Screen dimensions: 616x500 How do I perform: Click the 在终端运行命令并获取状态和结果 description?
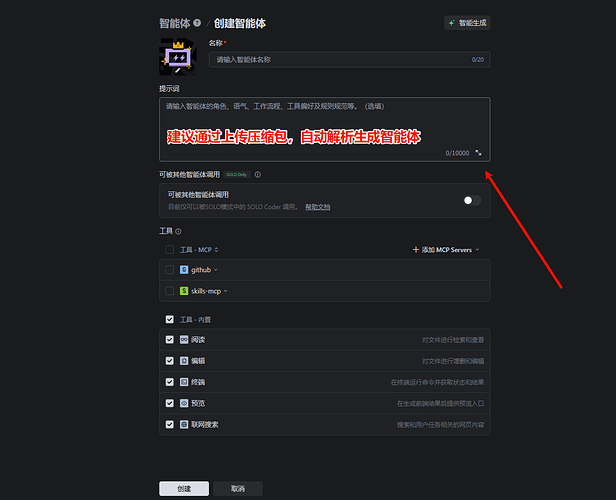[437, 382]
